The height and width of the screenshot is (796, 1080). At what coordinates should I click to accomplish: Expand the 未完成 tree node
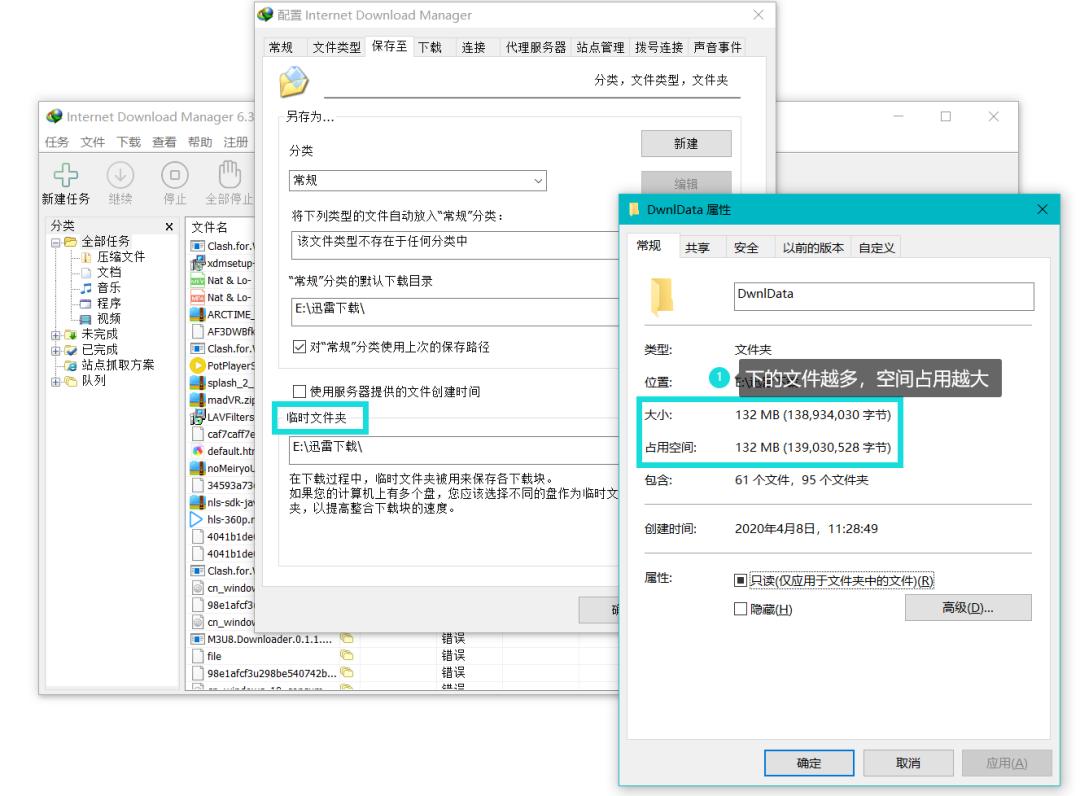56,336
